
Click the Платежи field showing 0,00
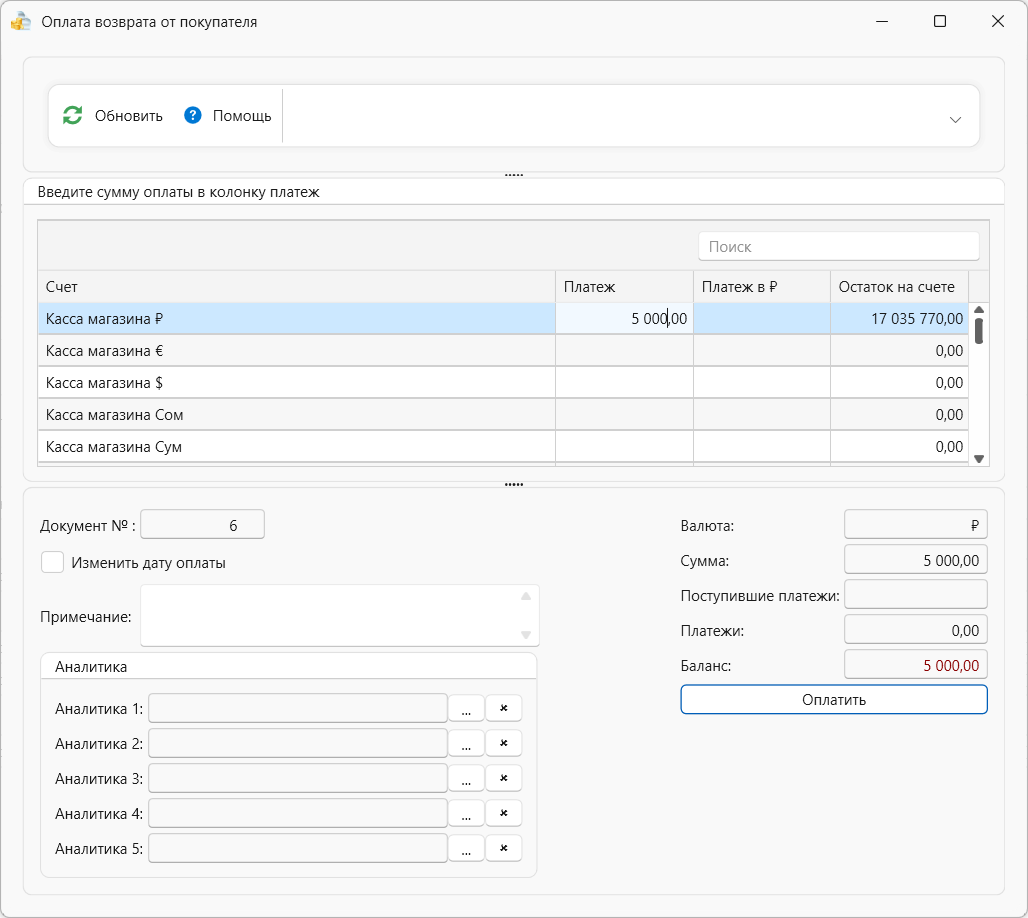tap(916, 630)
